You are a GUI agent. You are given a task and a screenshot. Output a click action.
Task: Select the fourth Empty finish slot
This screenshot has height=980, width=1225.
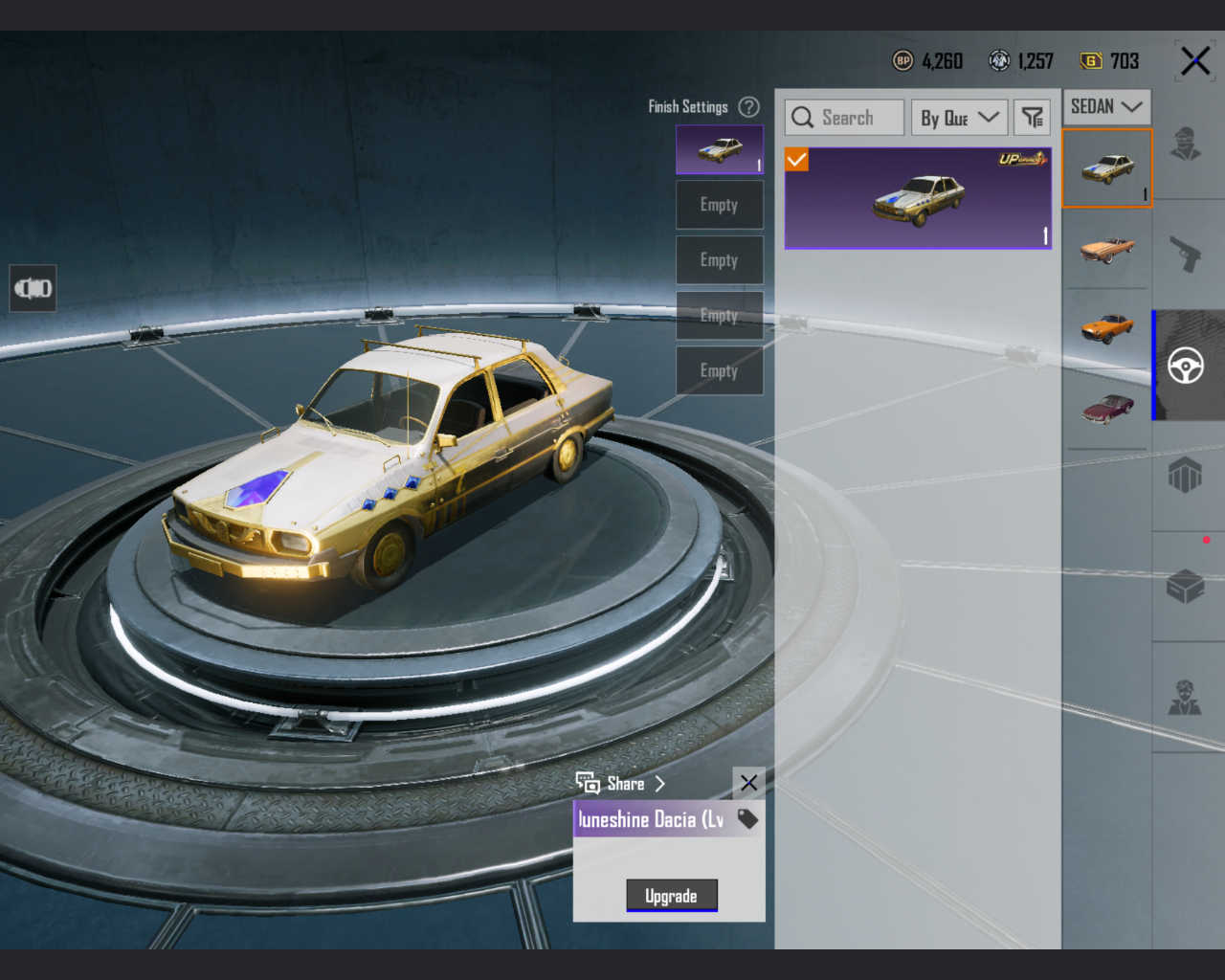[720, 371]
